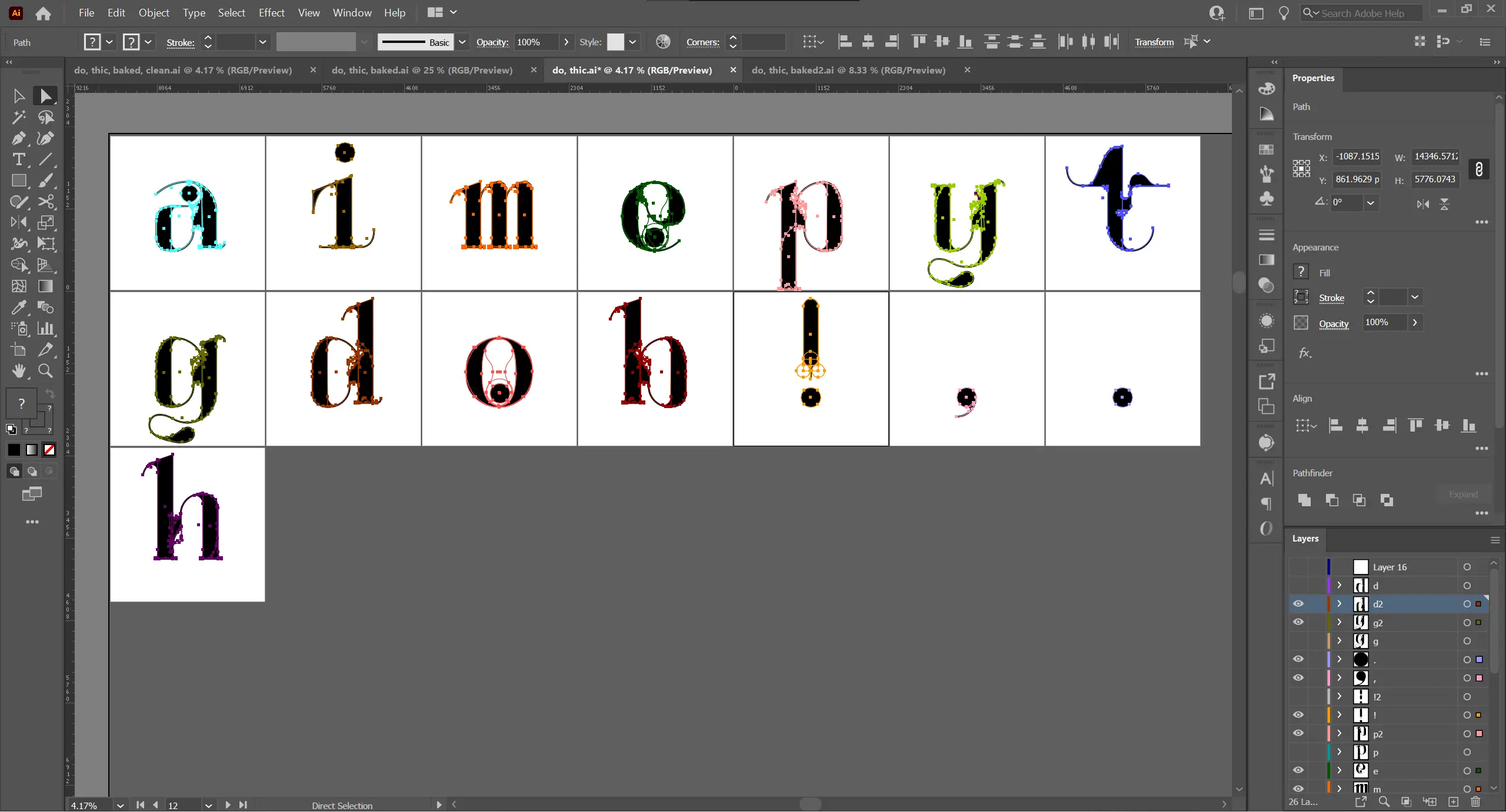Select the Zoom tool in toolbar
1506x812 pixels.
tap(45, 371)
